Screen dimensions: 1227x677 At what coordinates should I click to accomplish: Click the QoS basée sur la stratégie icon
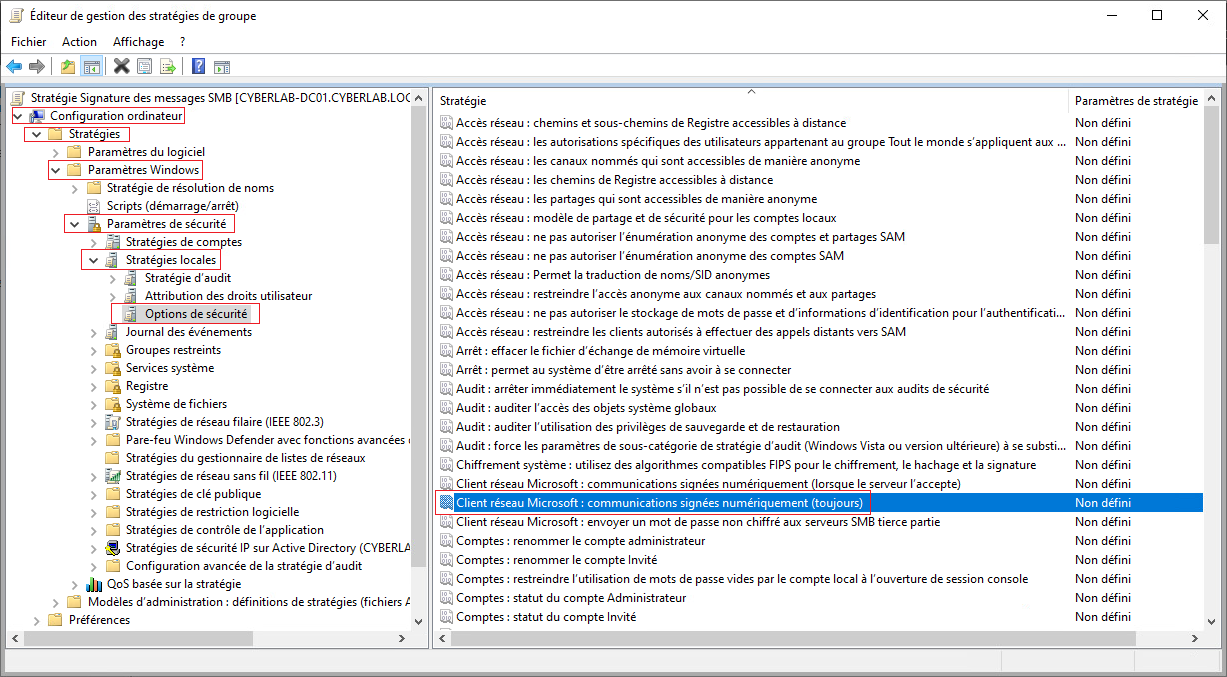(x=95, y=584)
